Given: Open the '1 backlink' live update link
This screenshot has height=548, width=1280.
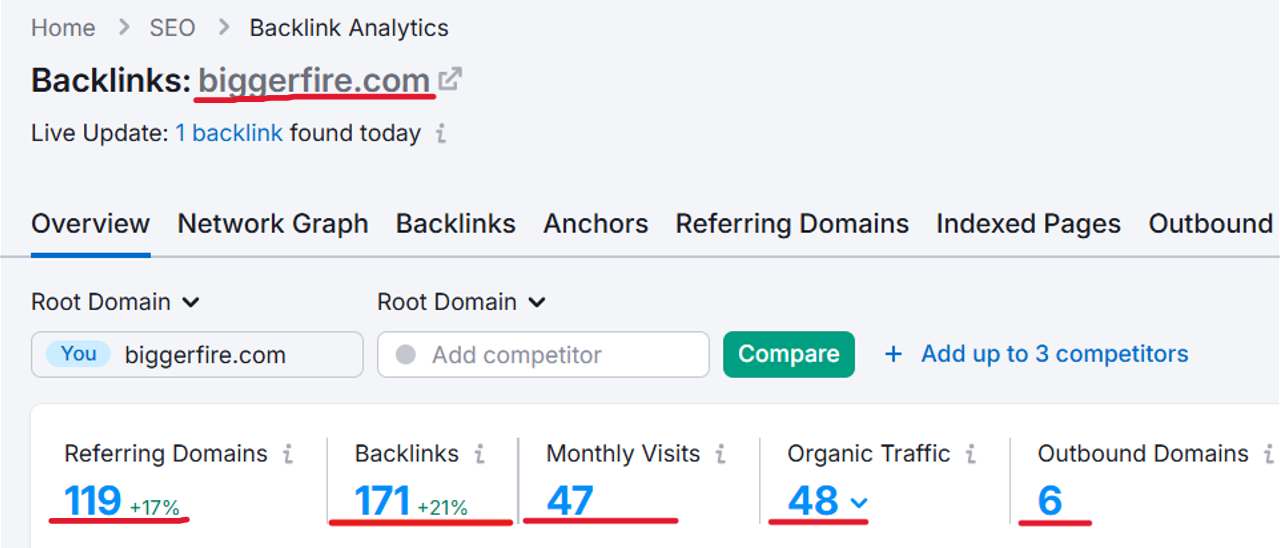Looking at the screenshot, I should [x=229, y=133].
